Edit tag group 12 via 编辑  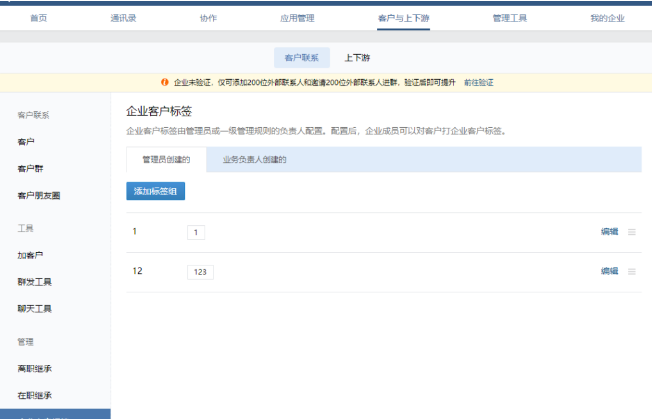609,271
